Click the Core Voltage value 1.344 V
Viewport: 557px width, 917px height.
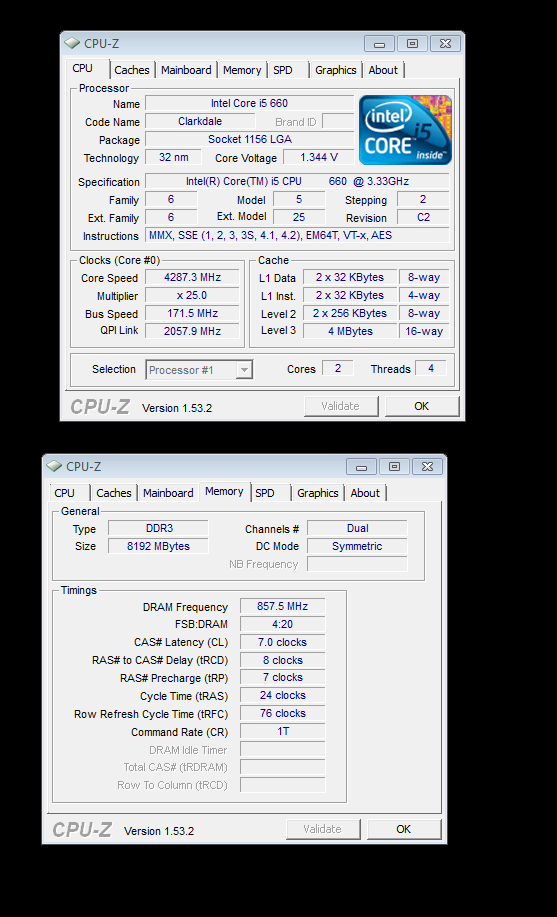click(x=319, y=157)
